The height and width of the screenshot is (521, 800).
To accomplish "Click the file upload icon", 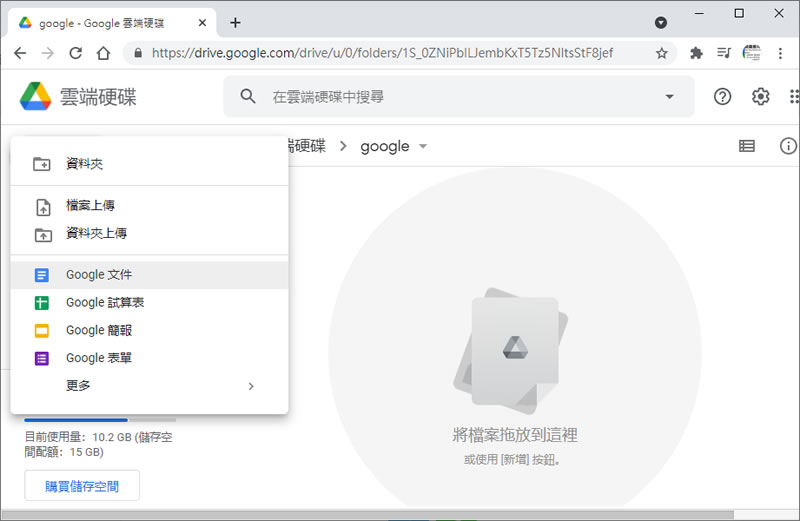I will pos(43,207).
